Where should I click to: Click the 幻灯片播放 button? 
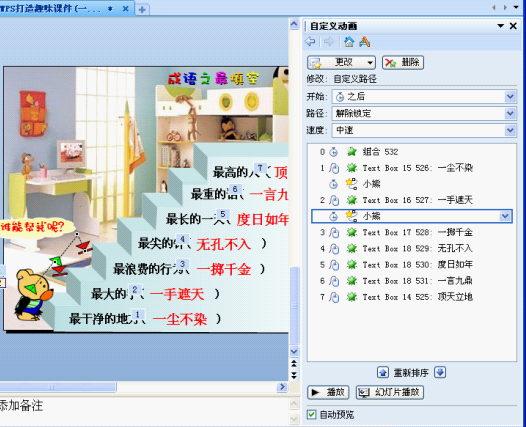pos(390,392)
